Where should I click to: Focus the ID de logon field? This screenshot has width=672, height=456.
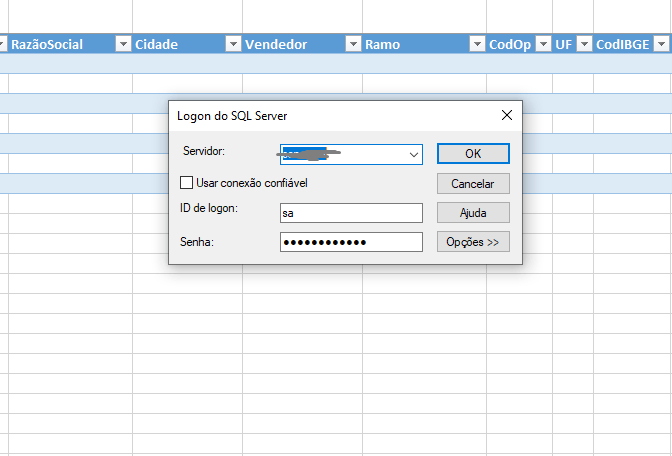(351, 213)
